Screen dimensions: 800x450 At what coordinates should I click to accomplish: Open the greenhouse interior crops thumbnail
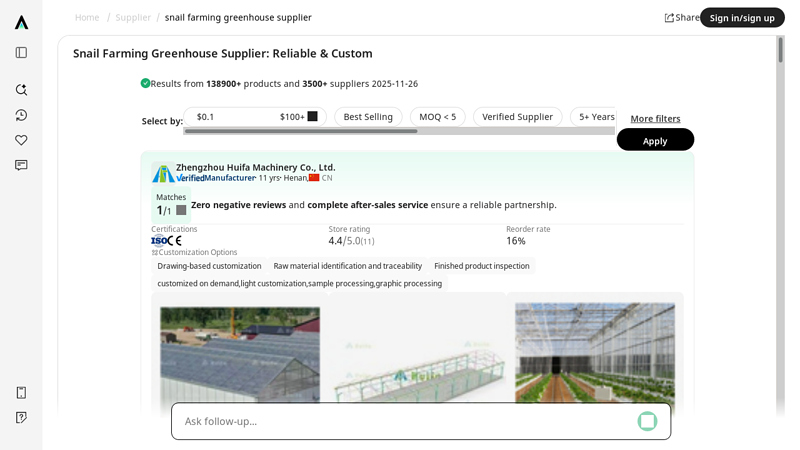point(595,353)
